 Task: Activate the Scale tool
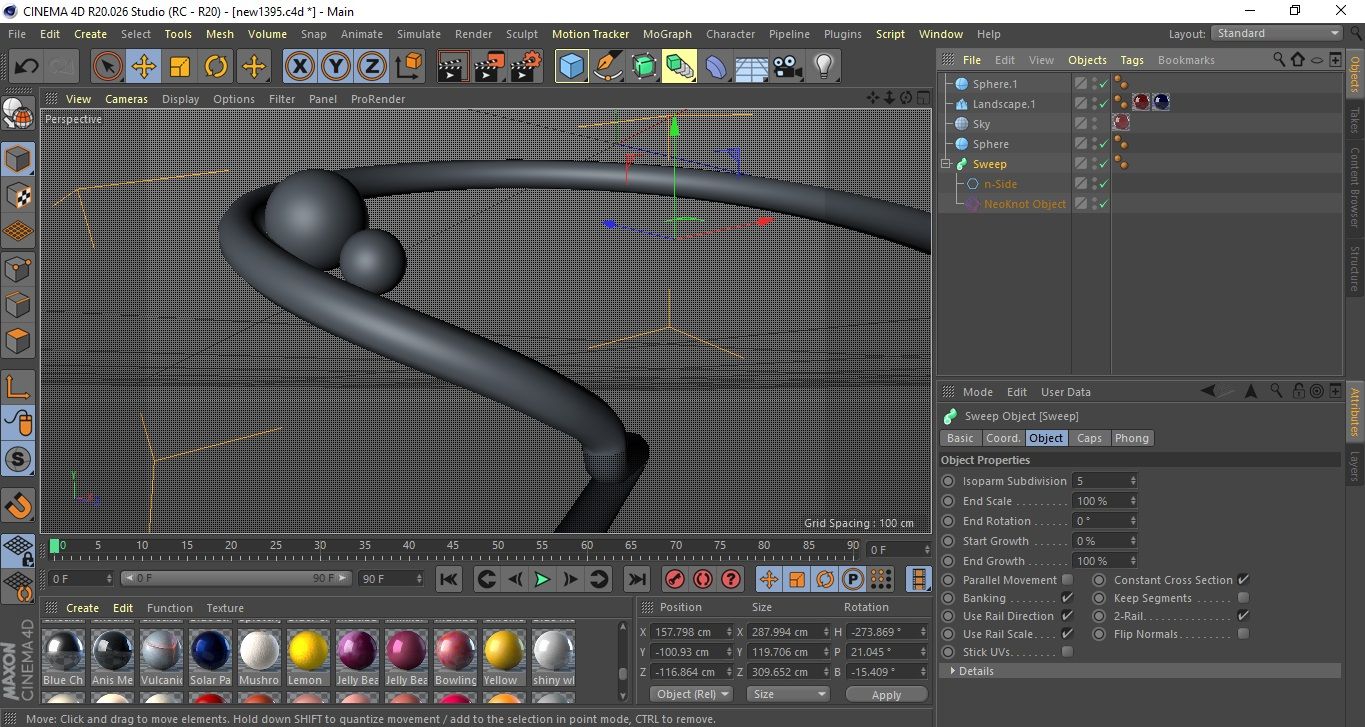(x=180, y=67)
